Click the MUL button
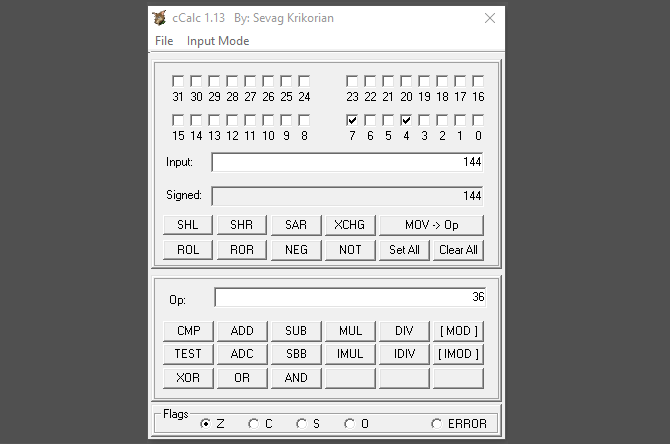 (350, 331)
